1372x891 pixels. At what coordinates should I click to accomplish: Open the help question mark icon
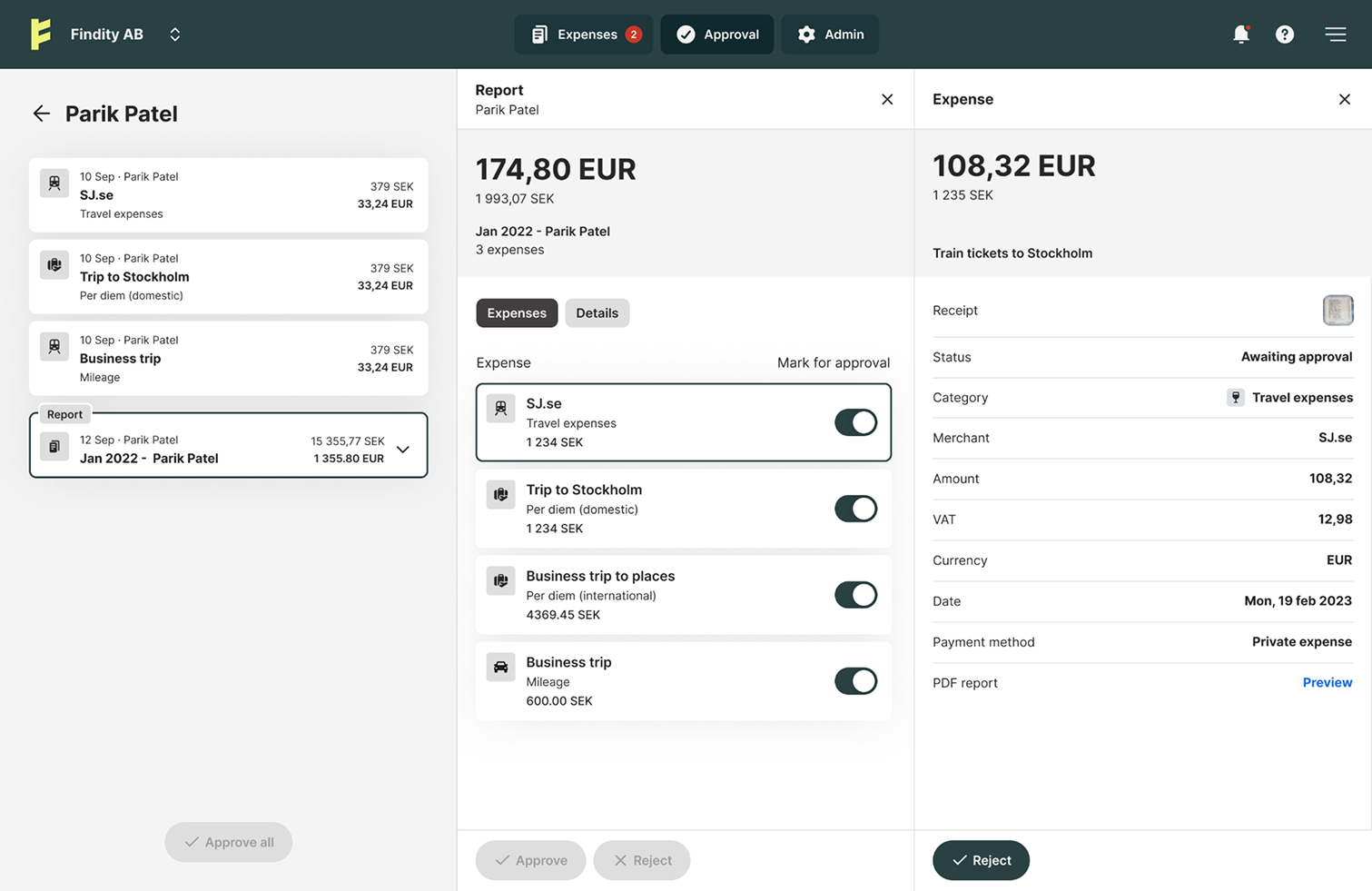pyautogui.click(x=1284, y=35)
